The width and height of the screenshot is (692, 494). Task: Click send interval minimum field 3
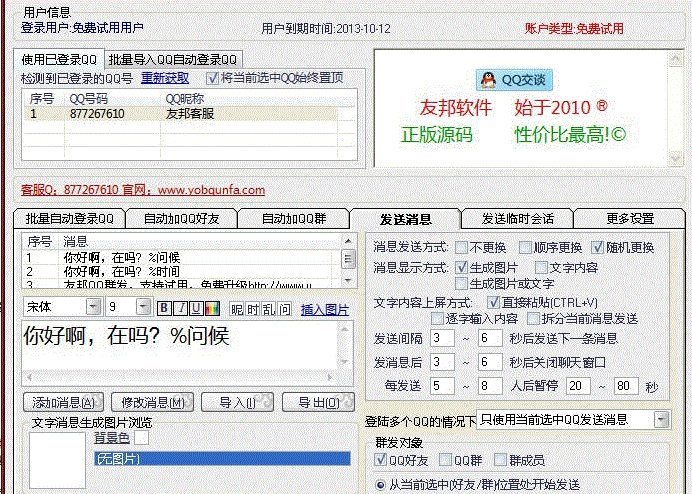point(443,338)
